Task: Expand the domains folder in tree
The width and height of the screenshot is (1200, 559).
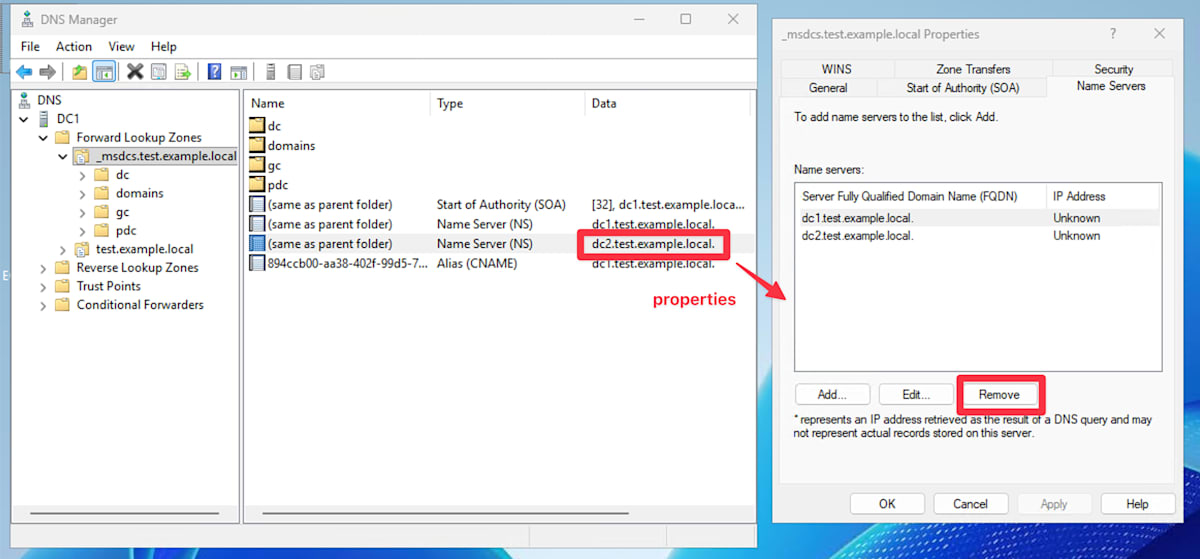Action: [x=82, y=194]
